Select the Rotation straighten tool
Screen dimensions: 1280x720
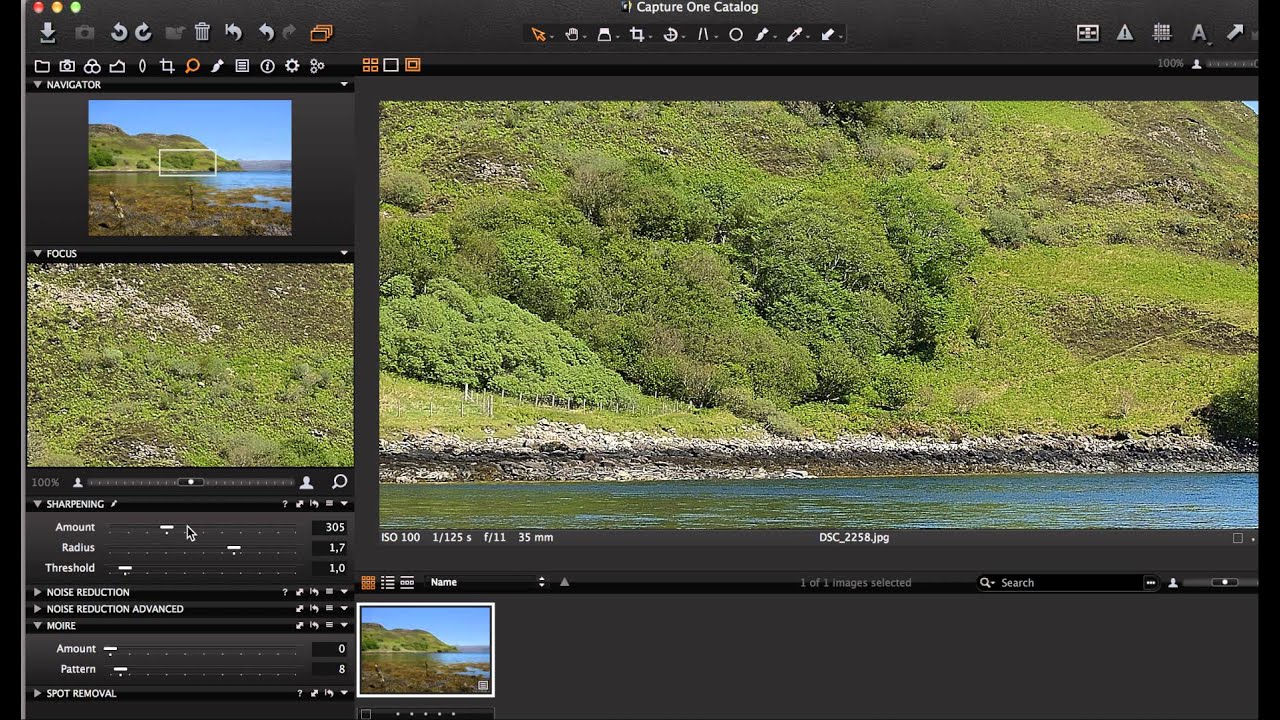click(670, 34)
